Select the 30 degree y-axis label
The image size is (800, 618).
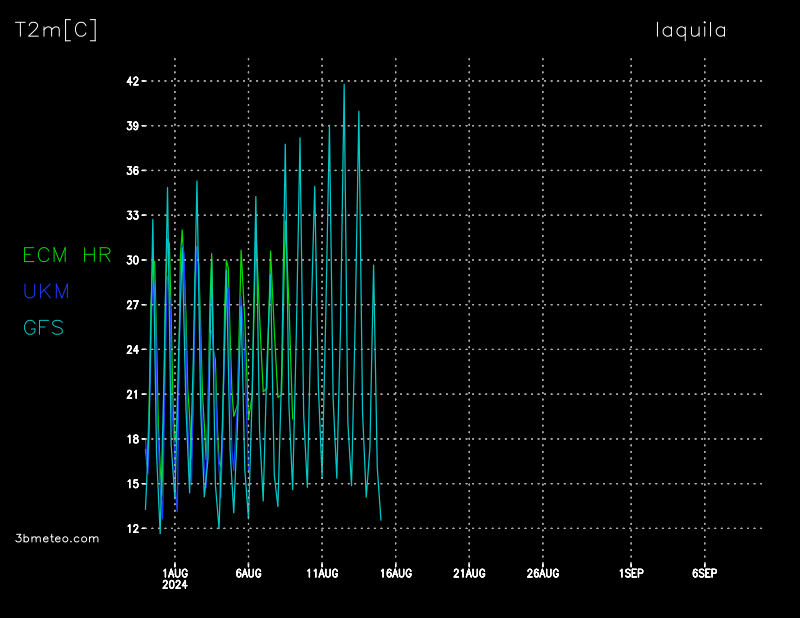click(131, 260)
